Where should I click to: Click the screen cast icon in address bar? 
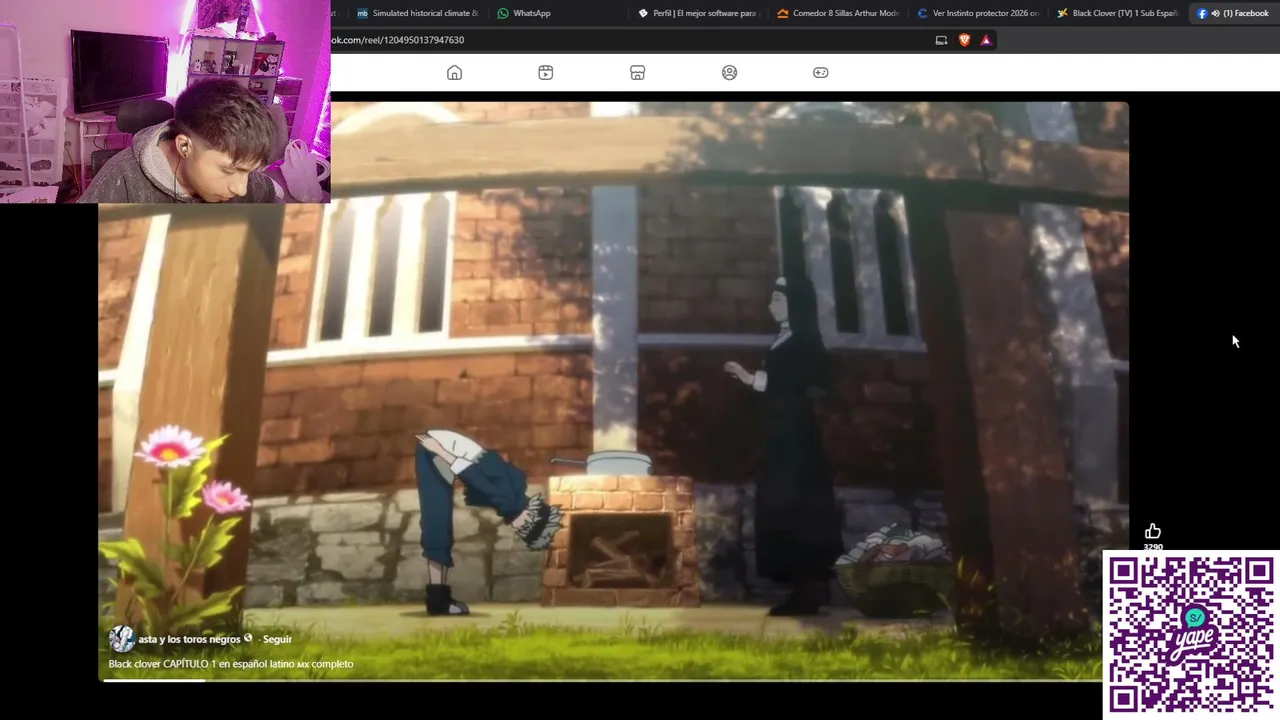[941, 40]
